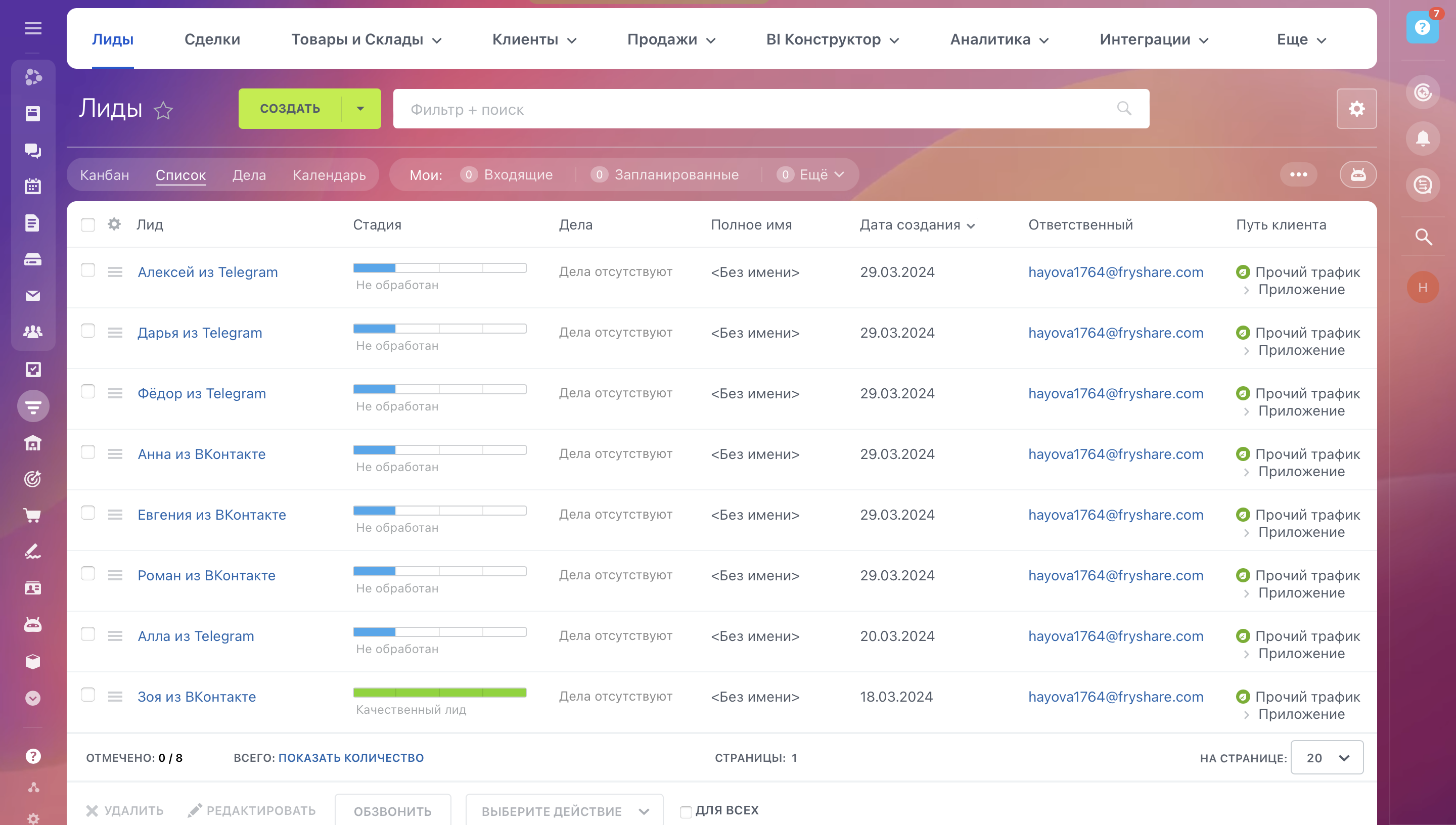Check the box for Алексей из Telegram

point(88,270)
